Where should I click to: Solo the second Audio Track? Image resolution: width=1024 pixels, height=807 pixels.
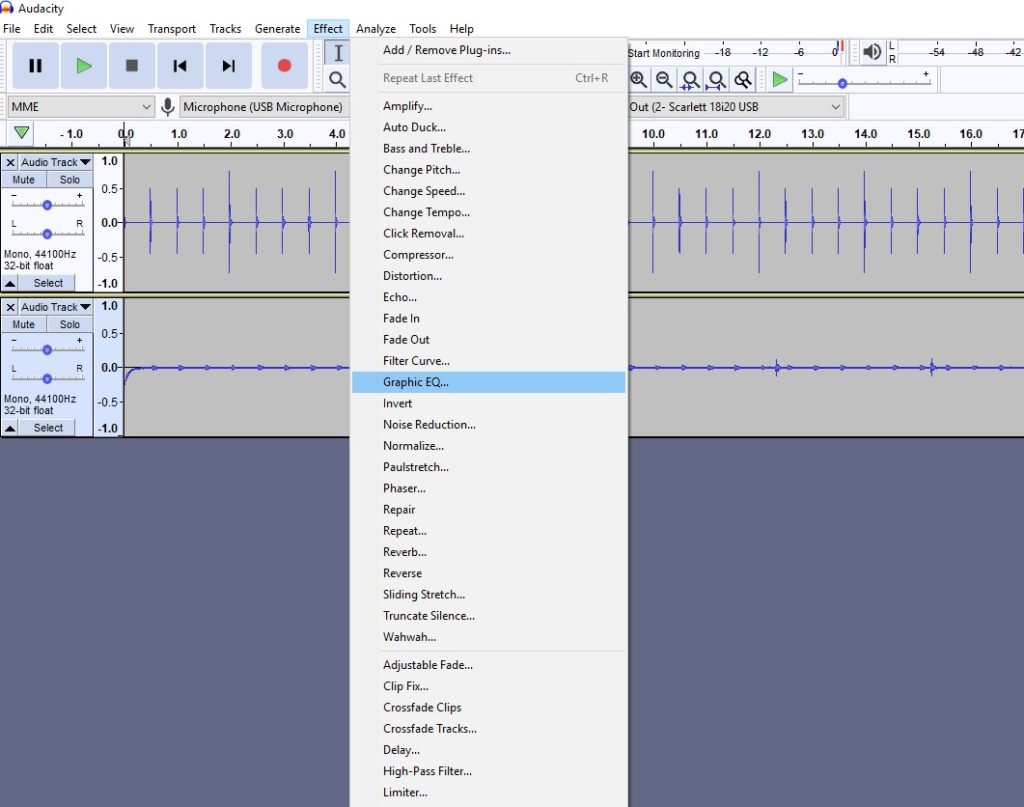point(68,324)
